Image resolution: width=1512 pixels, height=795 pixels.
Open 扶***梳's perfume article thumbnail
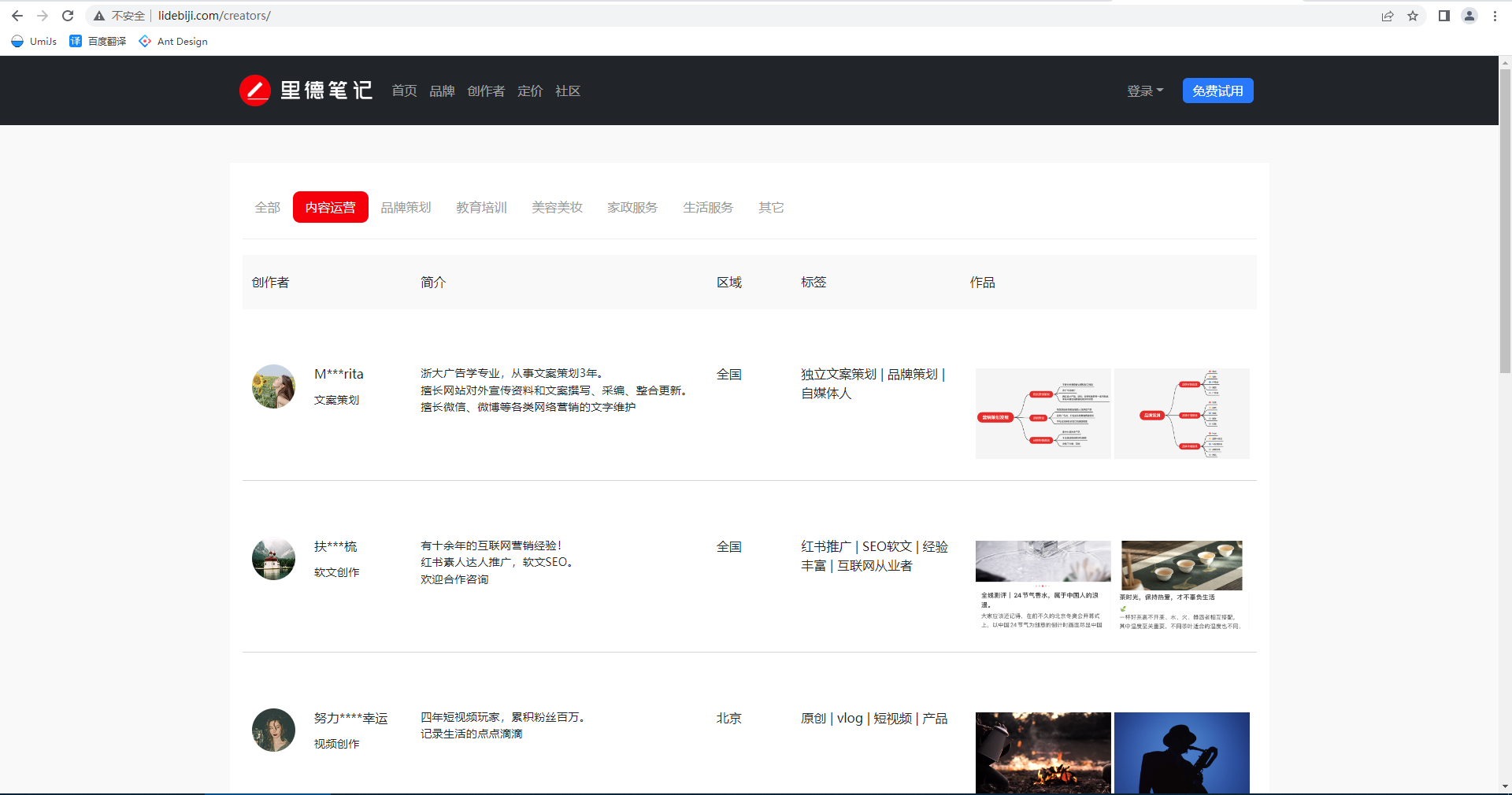1043,586
